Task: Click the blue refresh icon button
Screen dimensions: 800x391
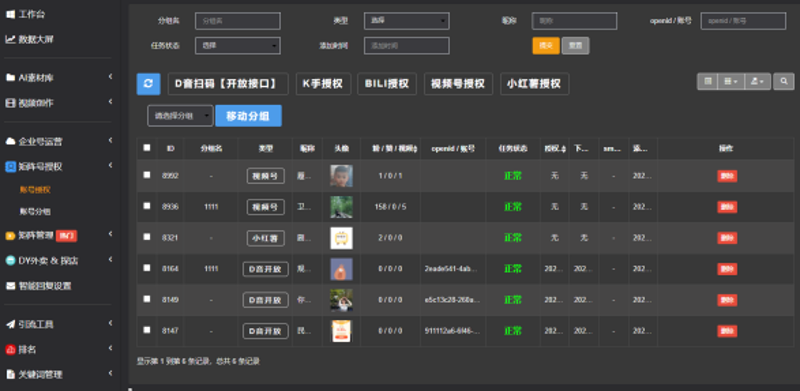Action: point(148,84)
